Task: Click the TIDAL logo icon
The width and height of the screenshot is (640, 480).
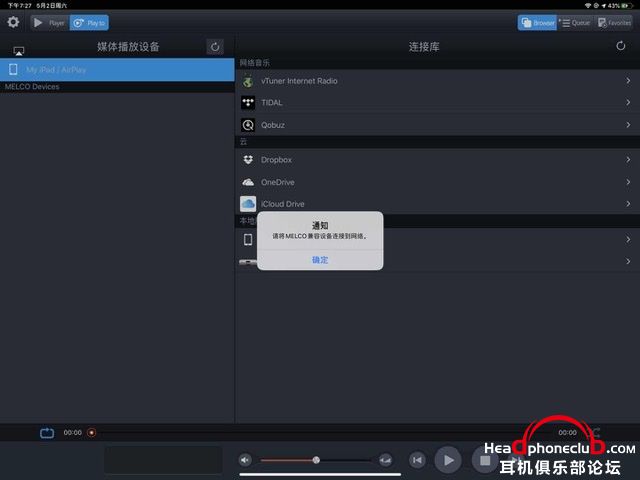Action: pyautogui.click(x=248, y=102)
